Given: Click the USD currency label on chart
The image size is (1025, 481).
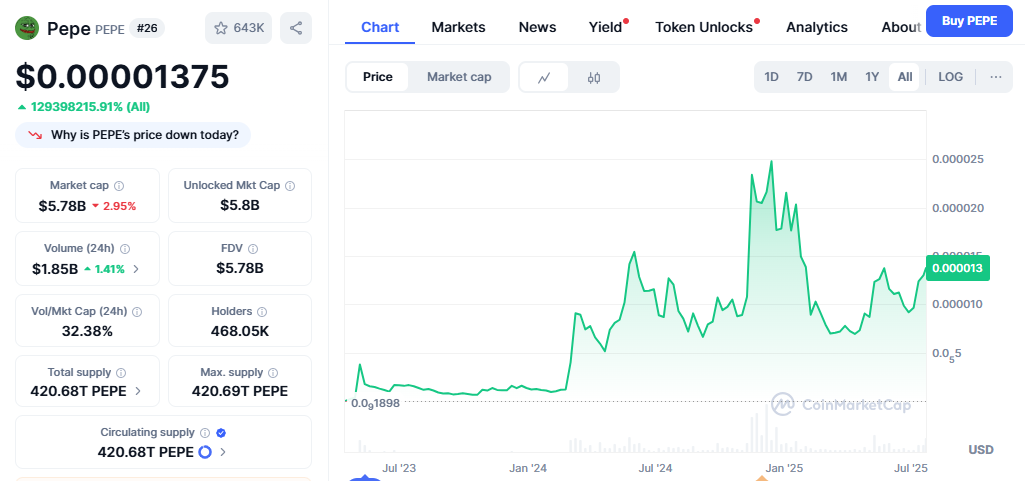Looking at the screenshot, I should [x=981, y=450].
